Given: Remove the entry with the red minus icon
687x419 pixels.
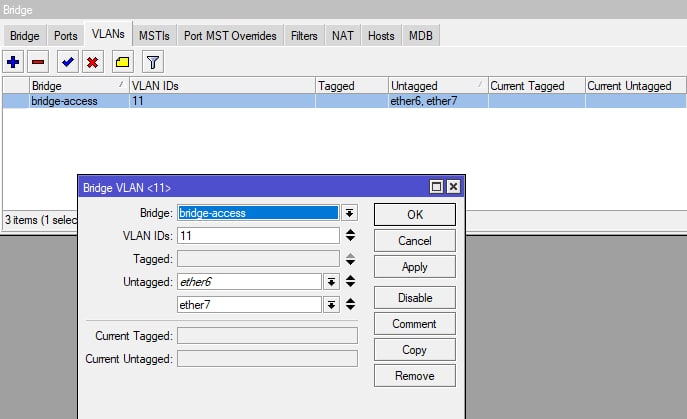Looking at the screenshot, I should click(x=38, y=62).
